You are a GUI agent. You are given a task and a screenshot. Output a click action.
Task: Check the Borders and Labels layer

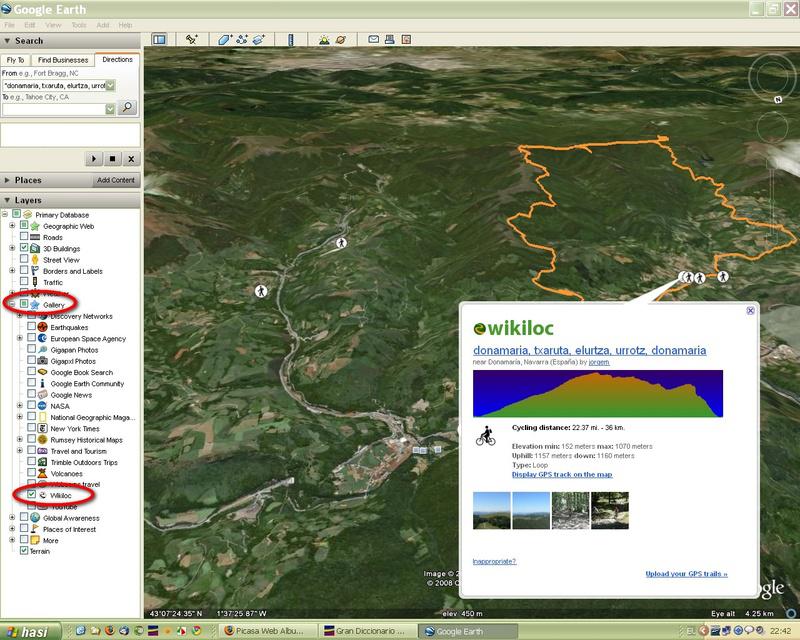pos(24,270)
